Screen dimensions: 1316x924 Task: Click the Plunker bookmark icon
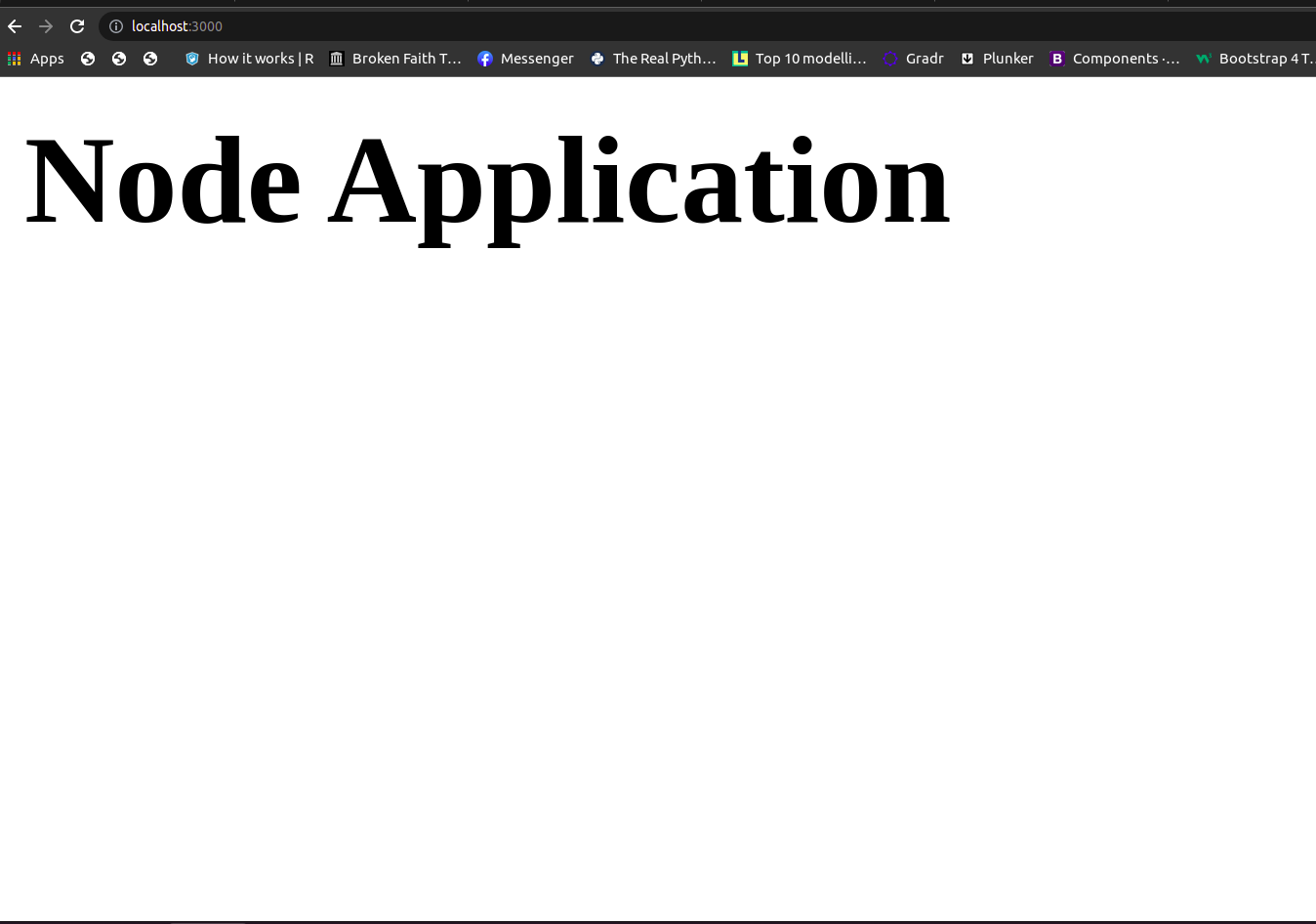click(x=967, y=59)
